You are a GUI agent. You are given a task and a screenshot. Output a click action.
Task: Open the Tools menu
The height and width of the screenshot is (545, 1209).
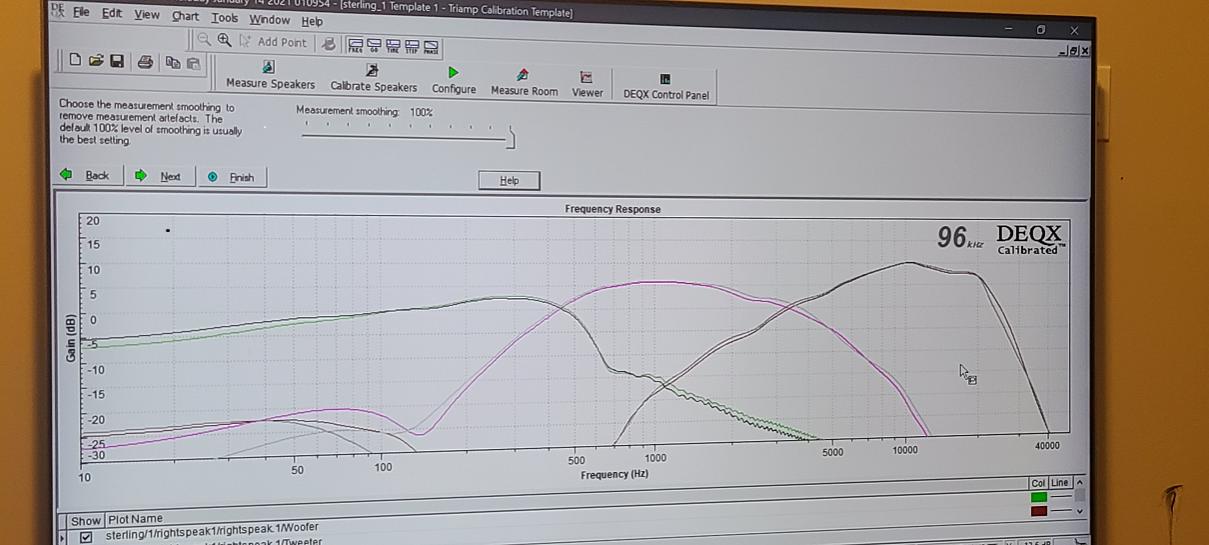pos(225,18)
